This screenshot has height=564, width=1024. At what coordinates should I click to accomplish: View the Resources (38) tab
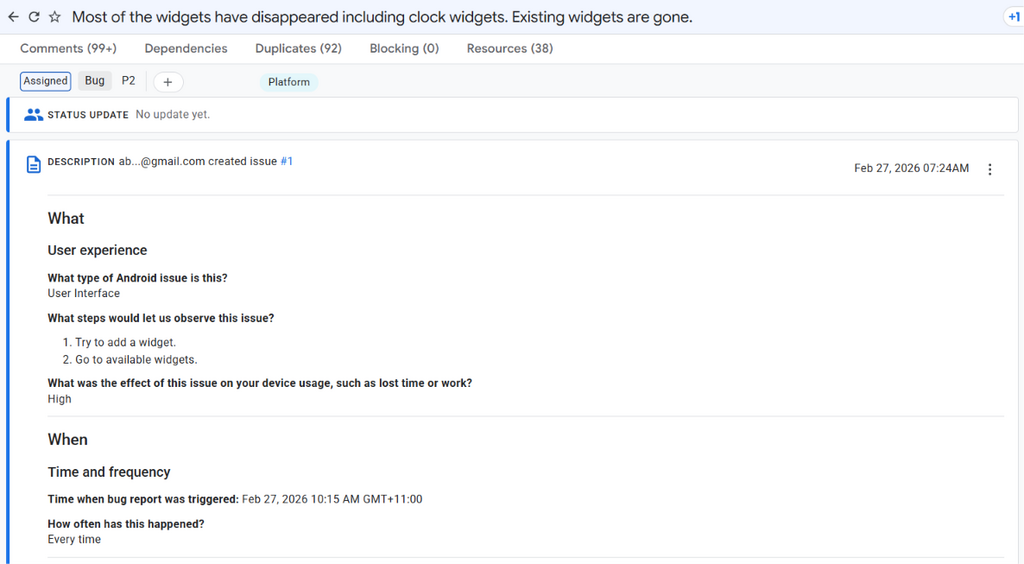(x=510, y=48)
